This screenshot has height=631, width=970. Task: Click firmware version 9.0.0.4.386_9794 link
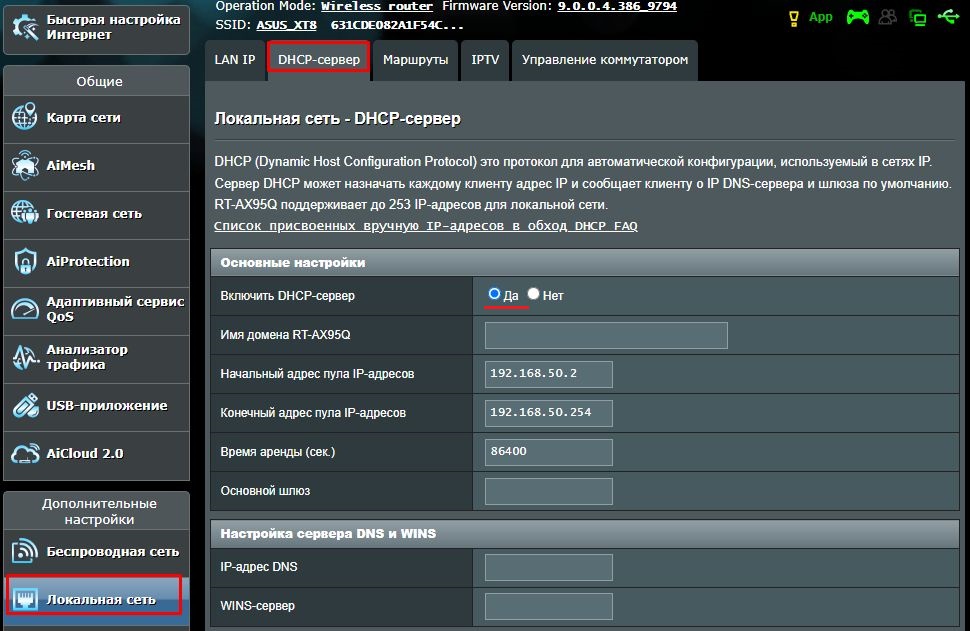pos(617,6)
